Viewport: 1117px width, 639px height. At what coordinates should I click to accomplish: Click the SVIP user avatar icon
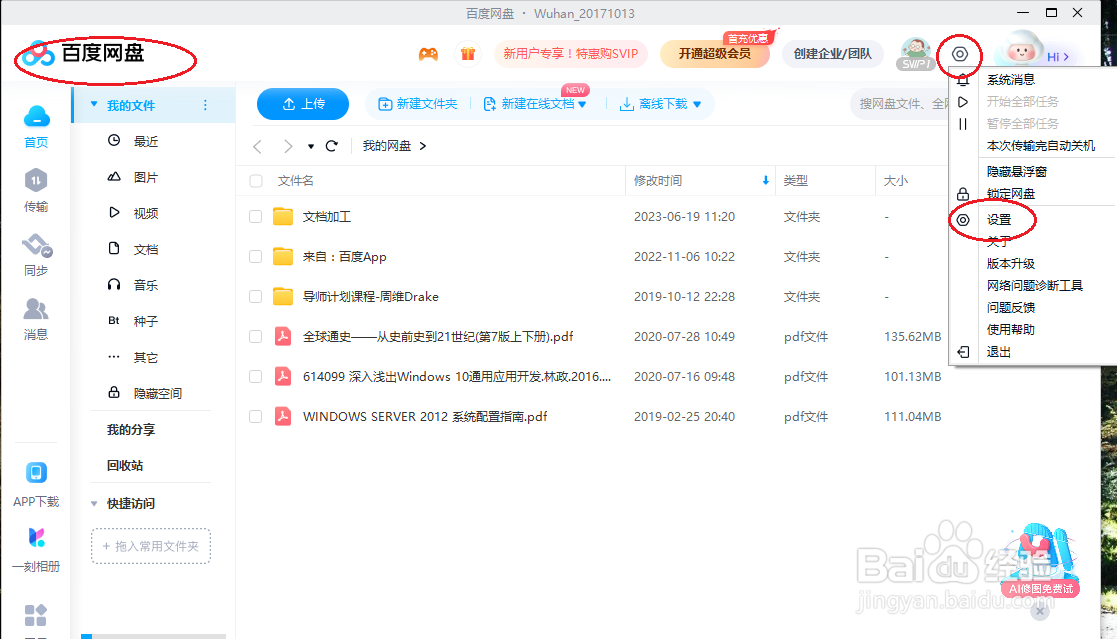click(915, 54)
